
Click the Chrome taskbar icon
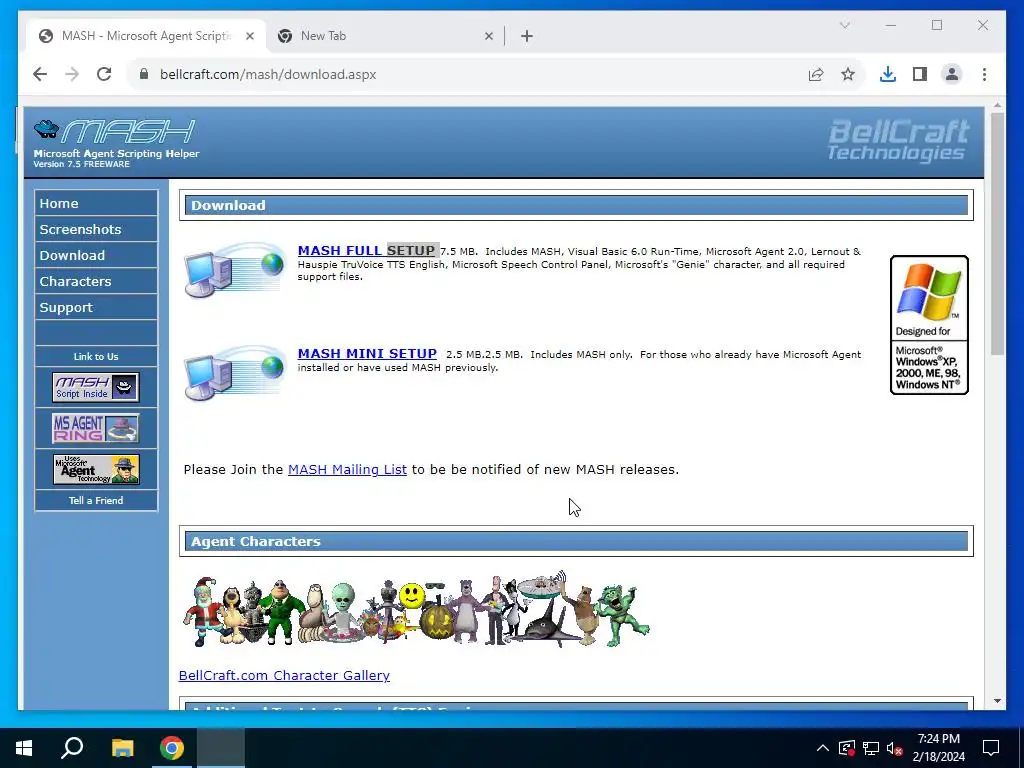[172, 748]
